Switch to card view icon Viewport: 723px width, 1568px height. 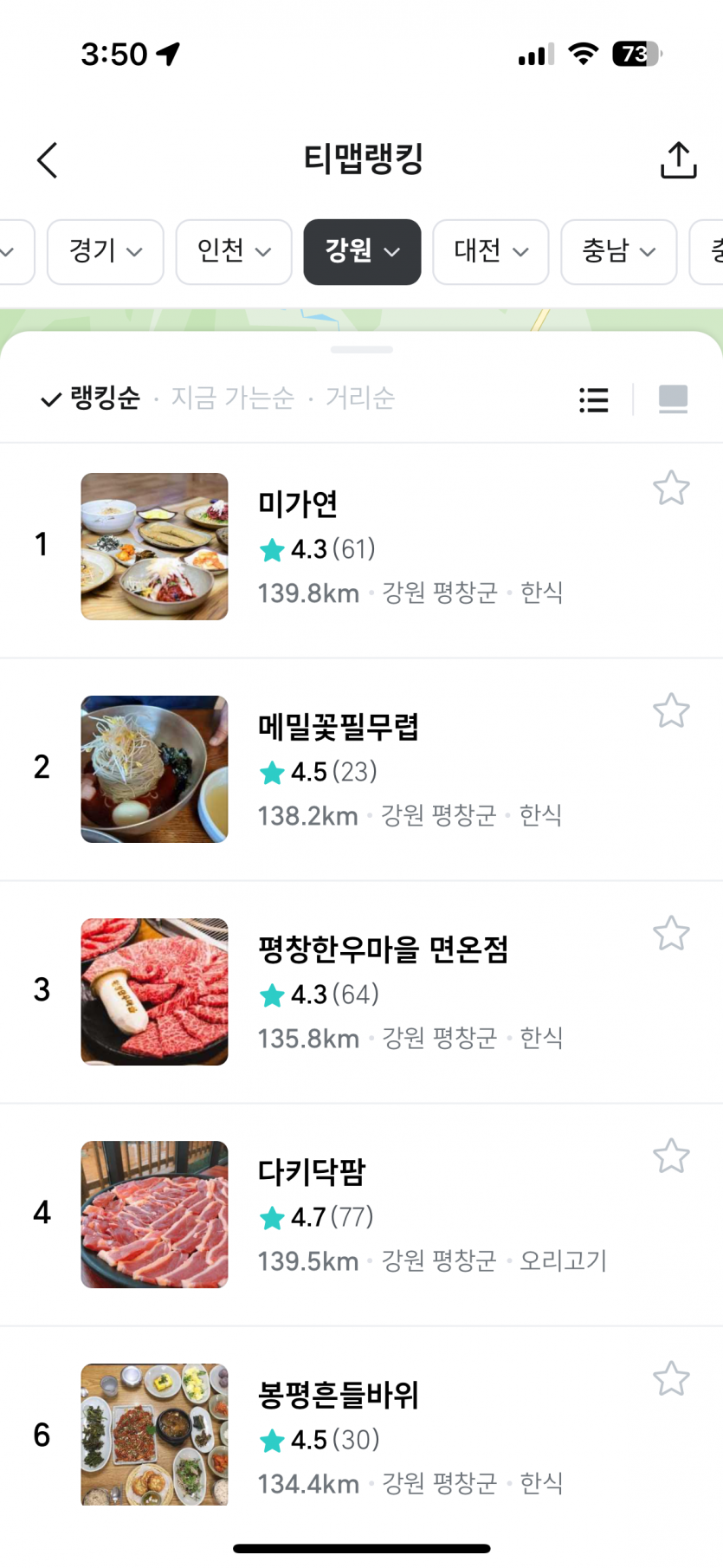673,399
